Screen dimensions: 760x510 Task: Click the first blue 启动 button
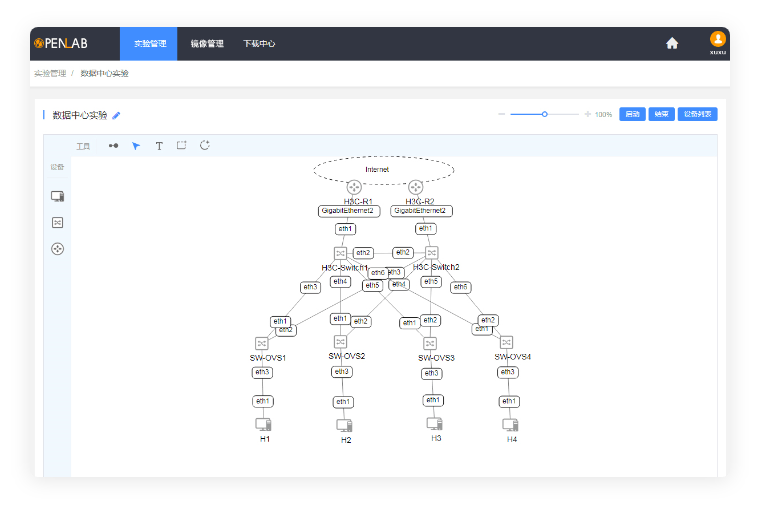pos(633,114)
